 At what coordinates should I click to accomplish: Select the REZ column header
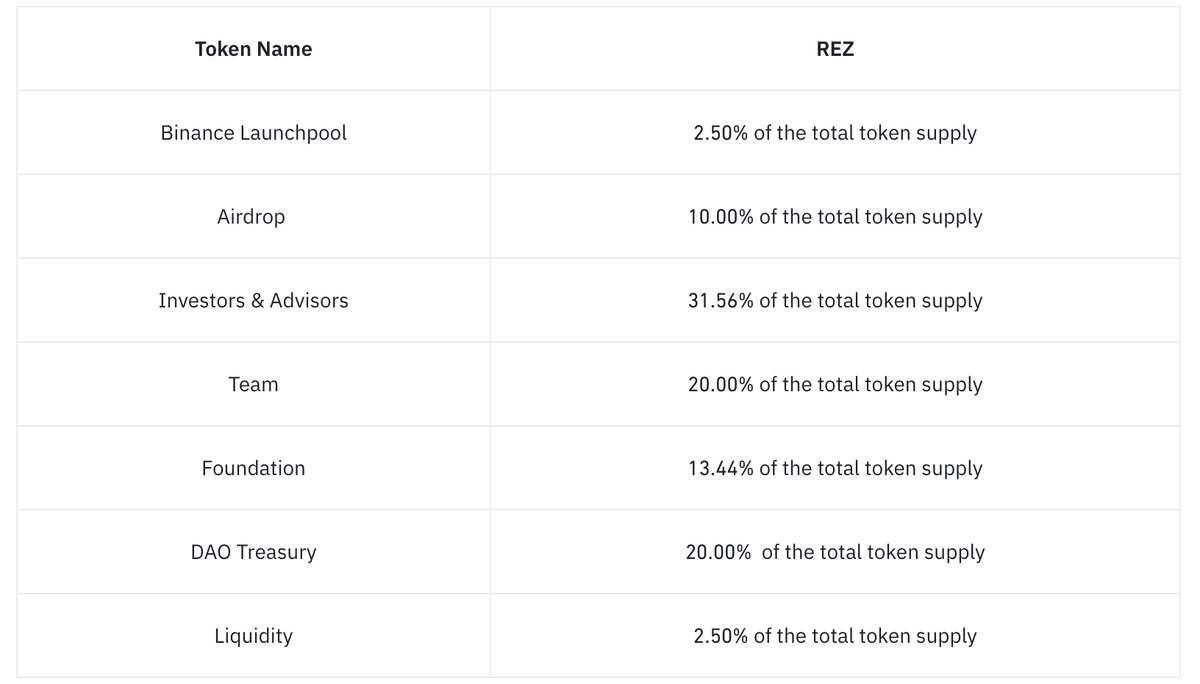click(835, 49)
